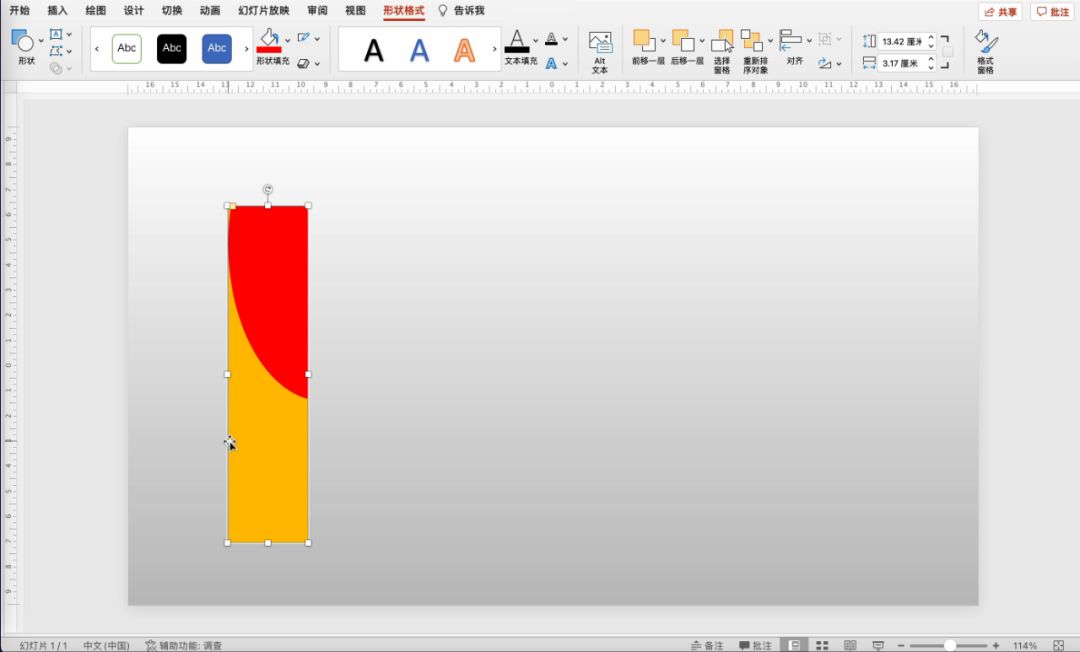The image size is (1080, 652).
Task: Apply the blue A WordArt style
Action: 419,50
